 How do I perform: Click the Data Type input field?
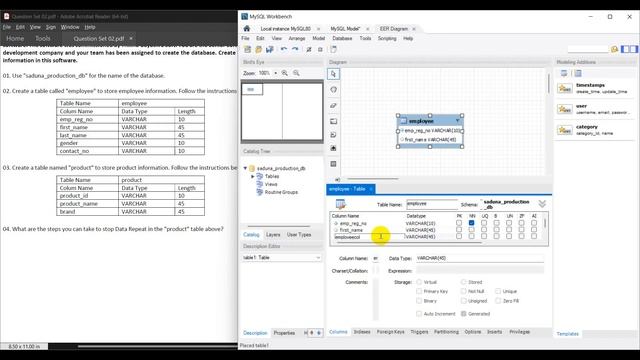point(480,258)
